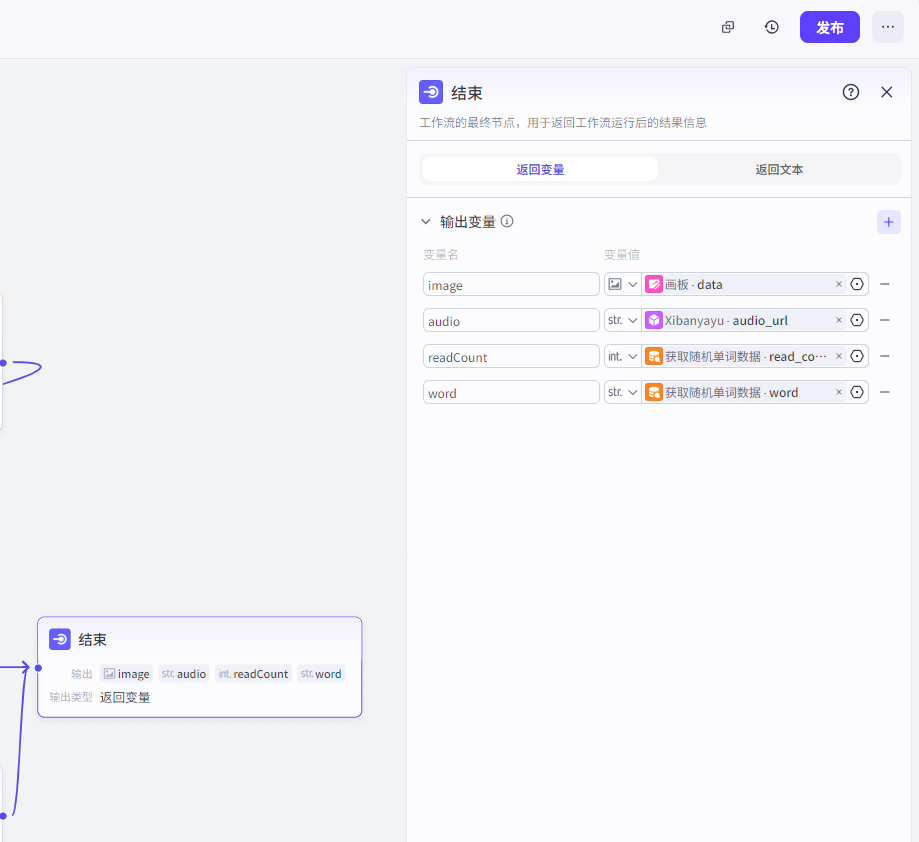Remove the 画板 data variable reference

coord(838,284)
